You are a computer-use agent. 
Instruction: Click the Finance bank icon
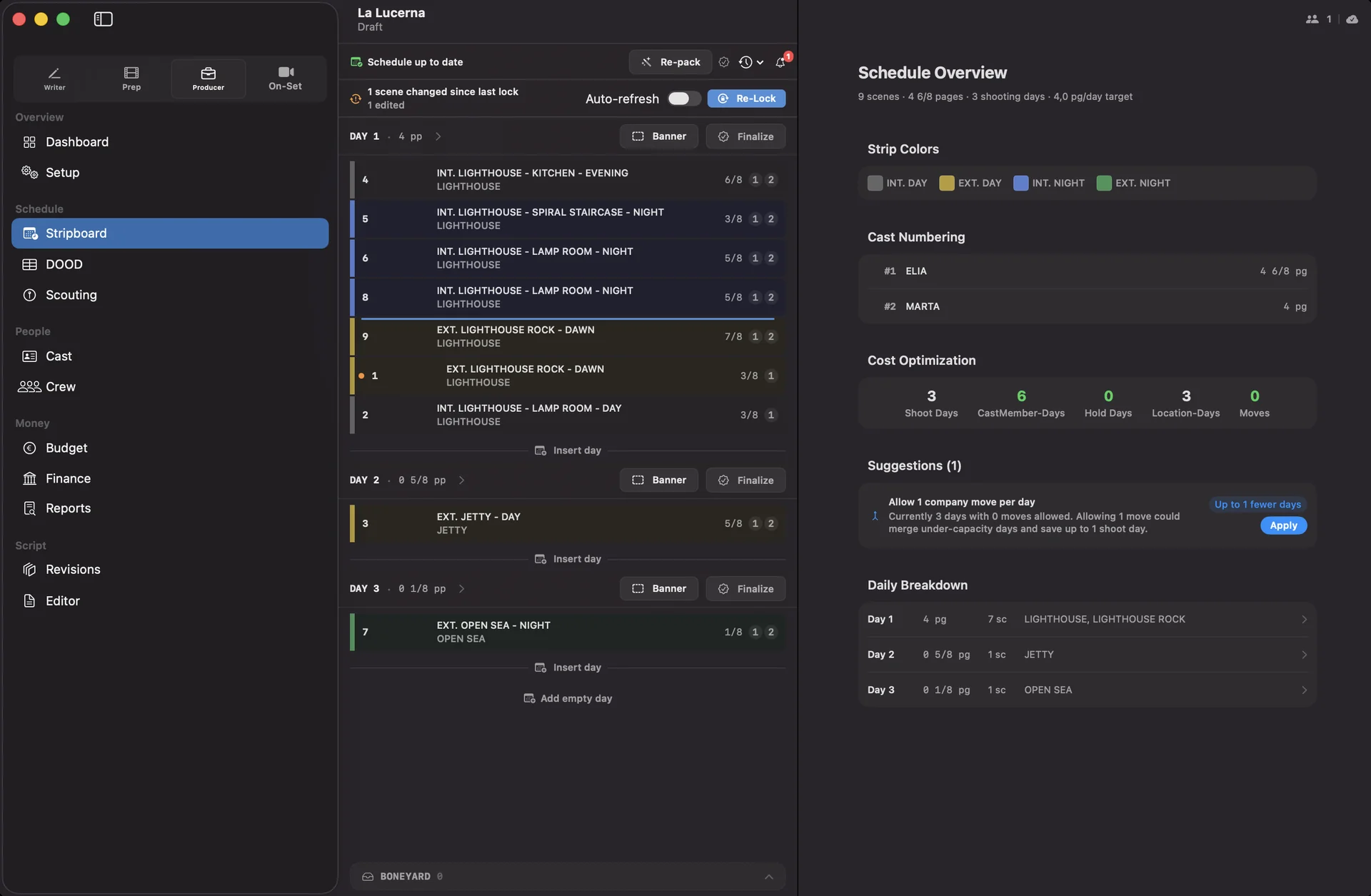point(29,478)
